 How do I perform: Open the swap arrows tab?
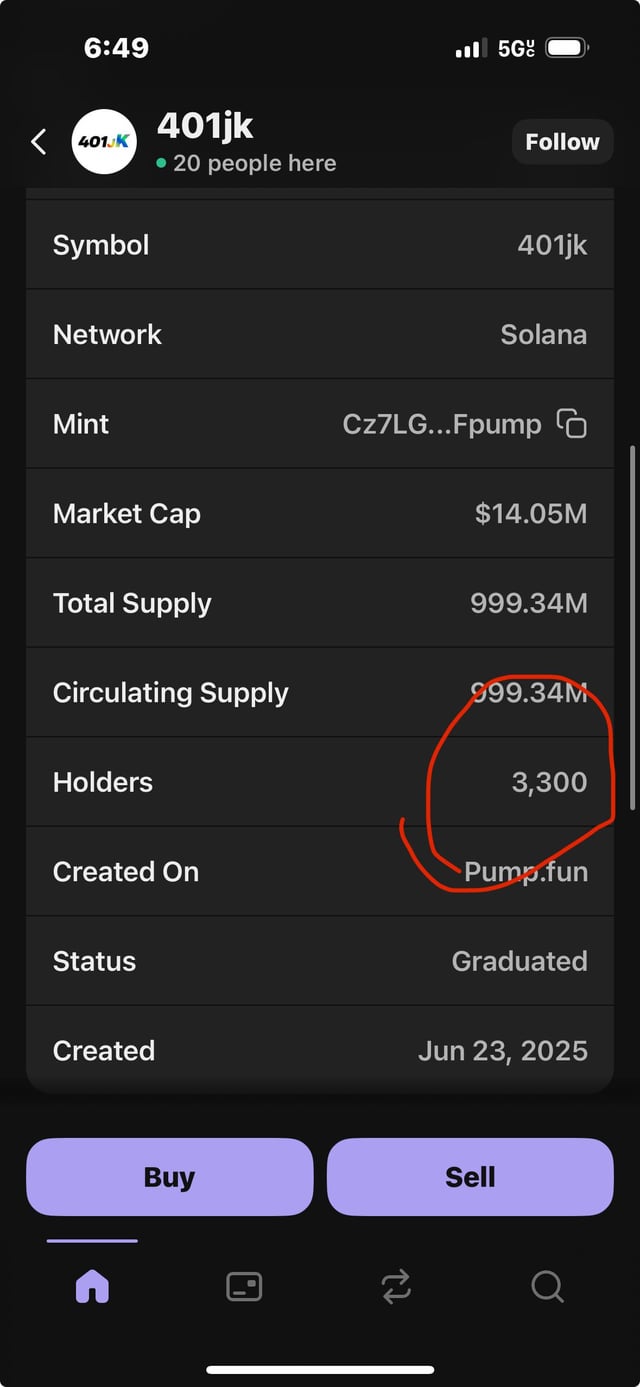396,1286
